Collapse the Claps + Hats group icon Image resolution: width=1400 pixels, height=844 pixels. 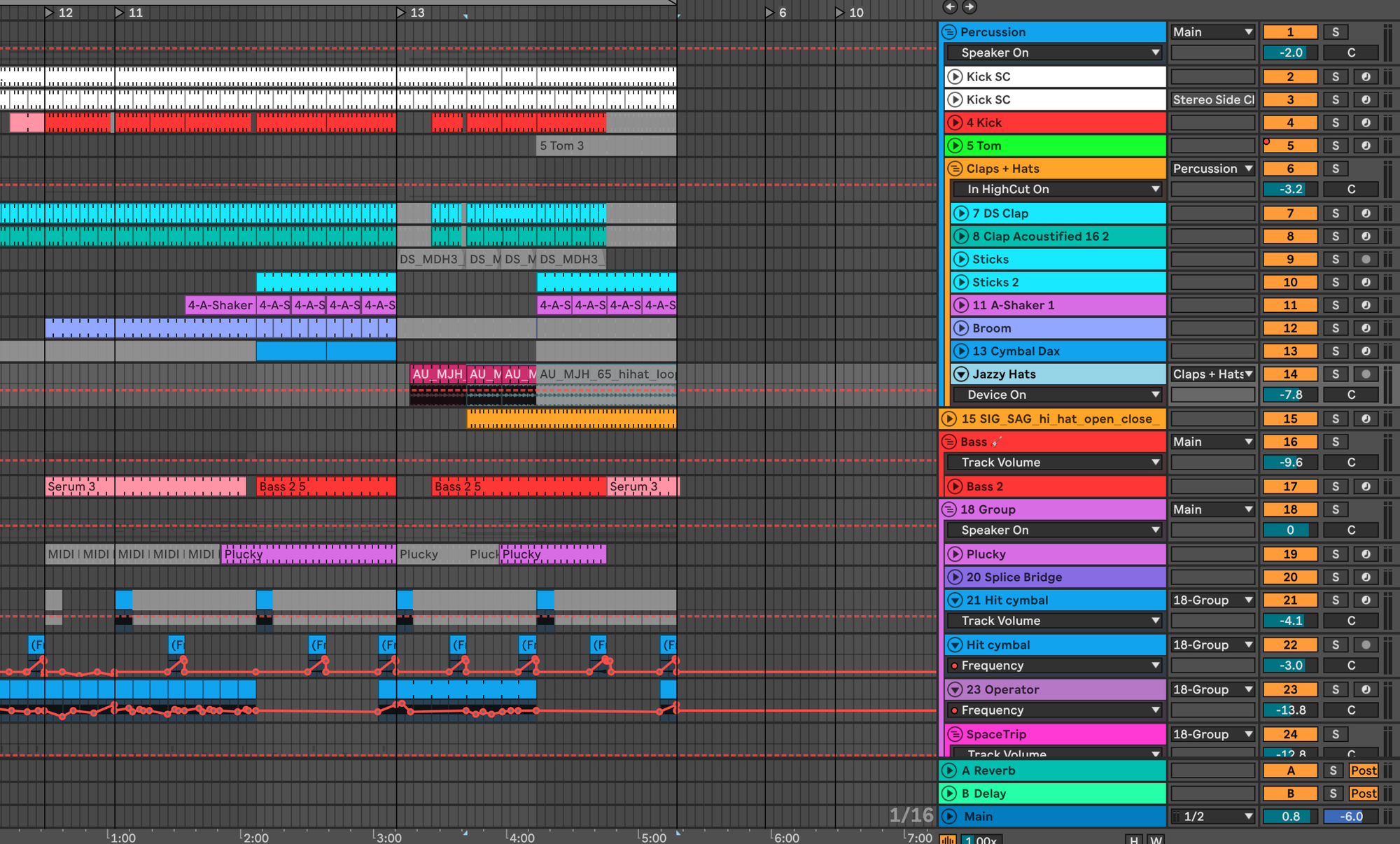point(955,169)
